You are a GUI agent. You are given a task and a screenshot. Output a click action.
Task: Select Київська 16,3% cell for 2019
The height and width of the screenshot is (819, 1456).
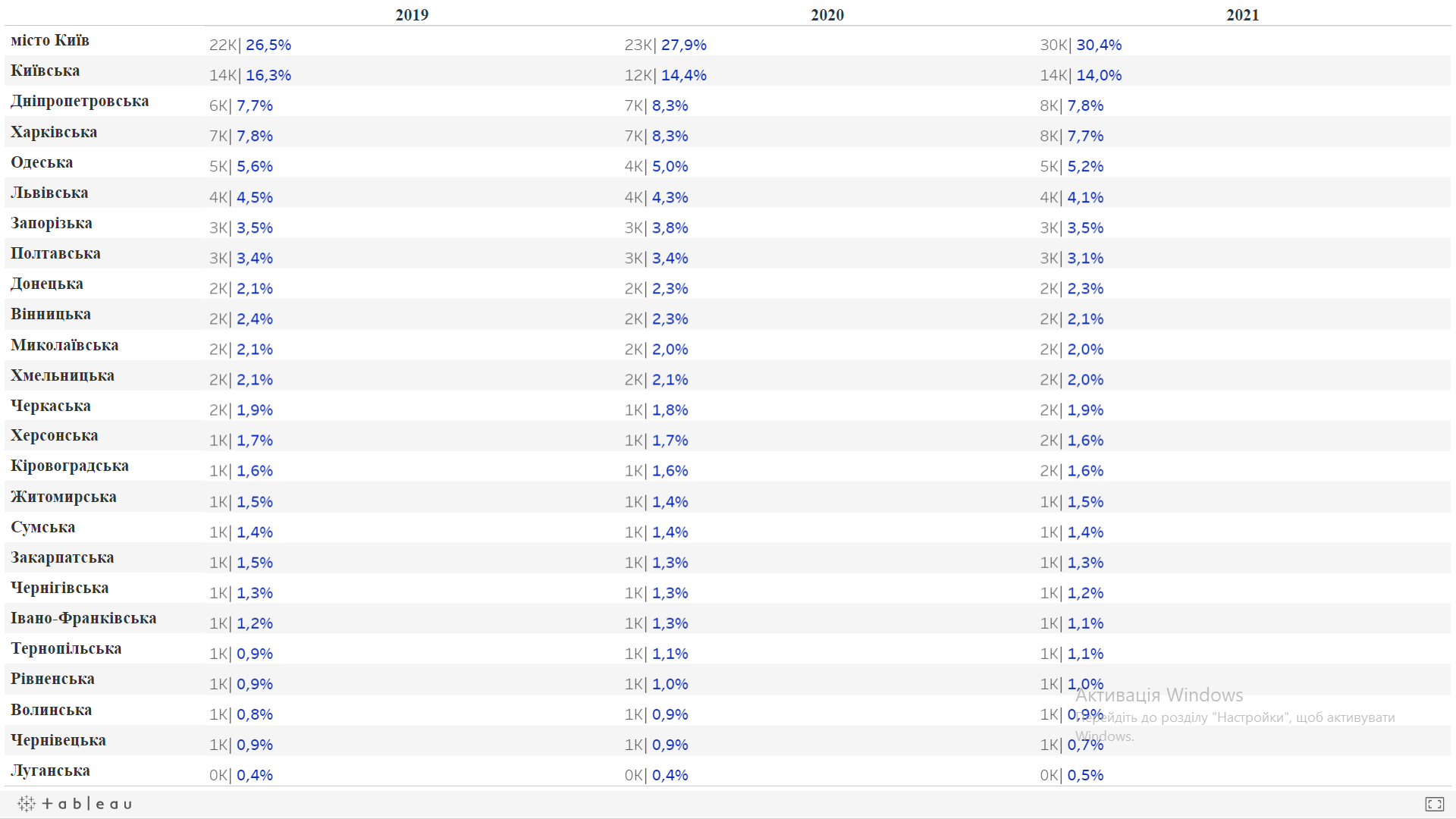coord(268,76)
